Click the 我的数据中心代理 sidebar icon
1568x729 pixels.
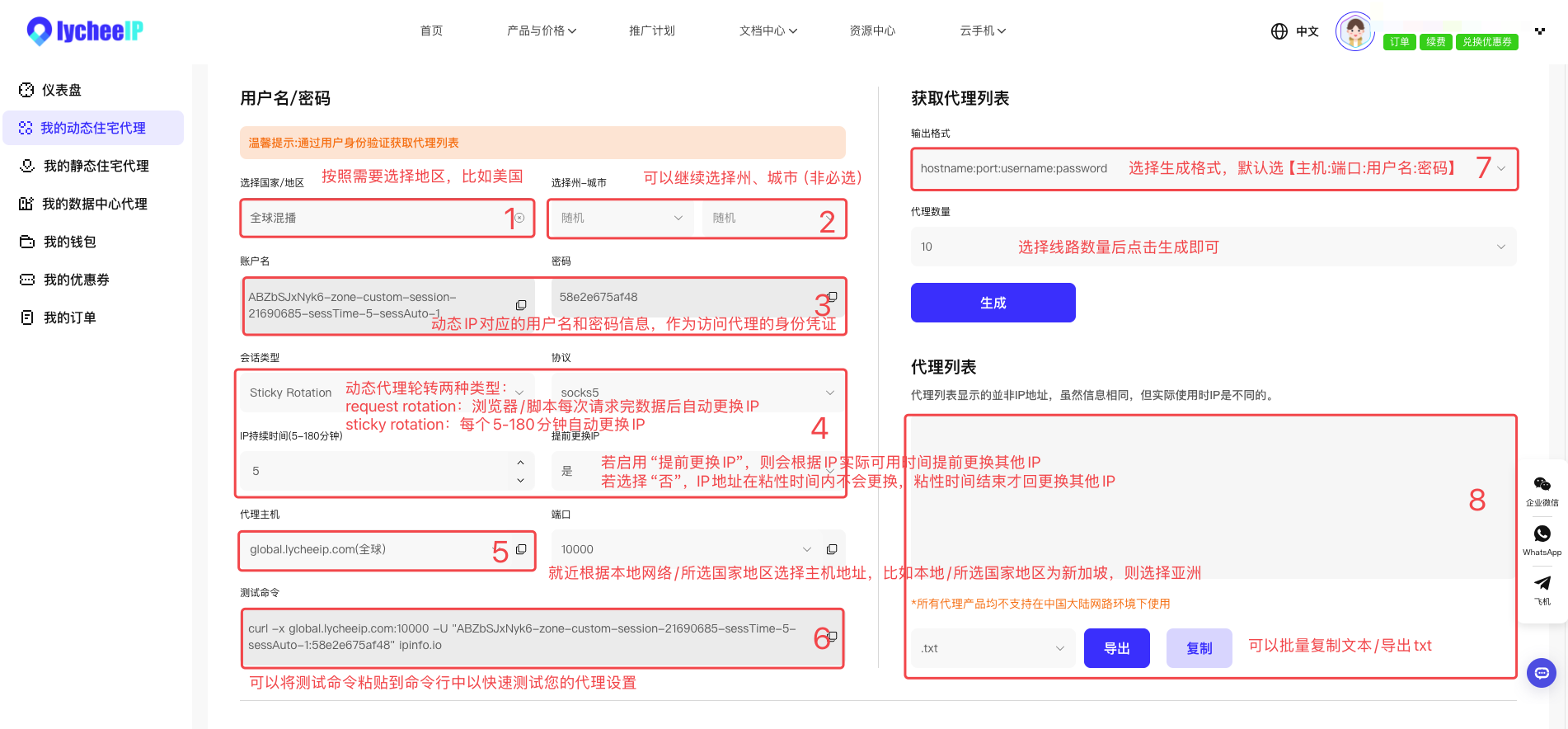tap(26, 204)
